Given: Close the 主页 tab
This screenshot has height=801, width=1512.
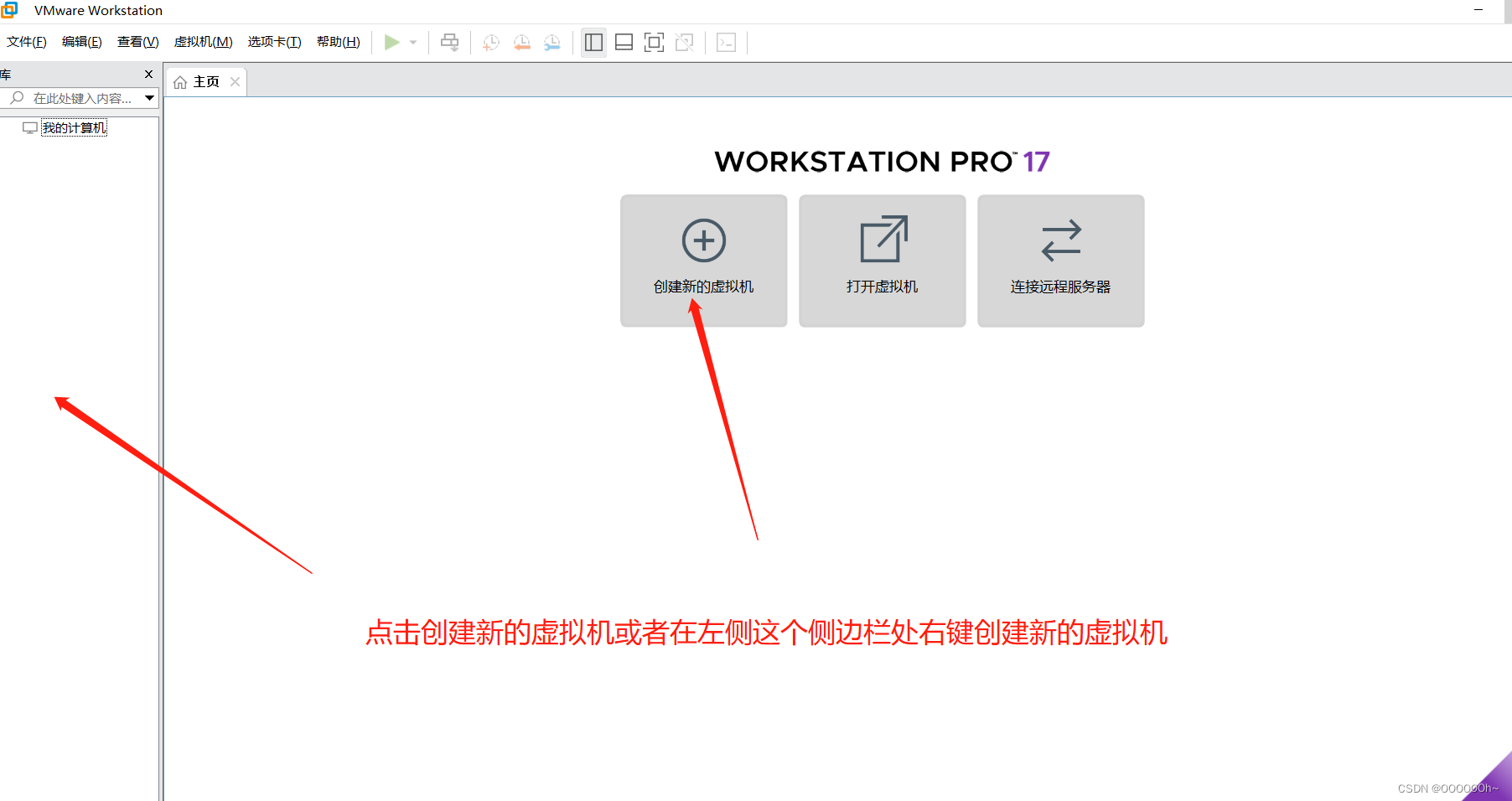Looking at the screenshot, I should (x=235, y=81).
